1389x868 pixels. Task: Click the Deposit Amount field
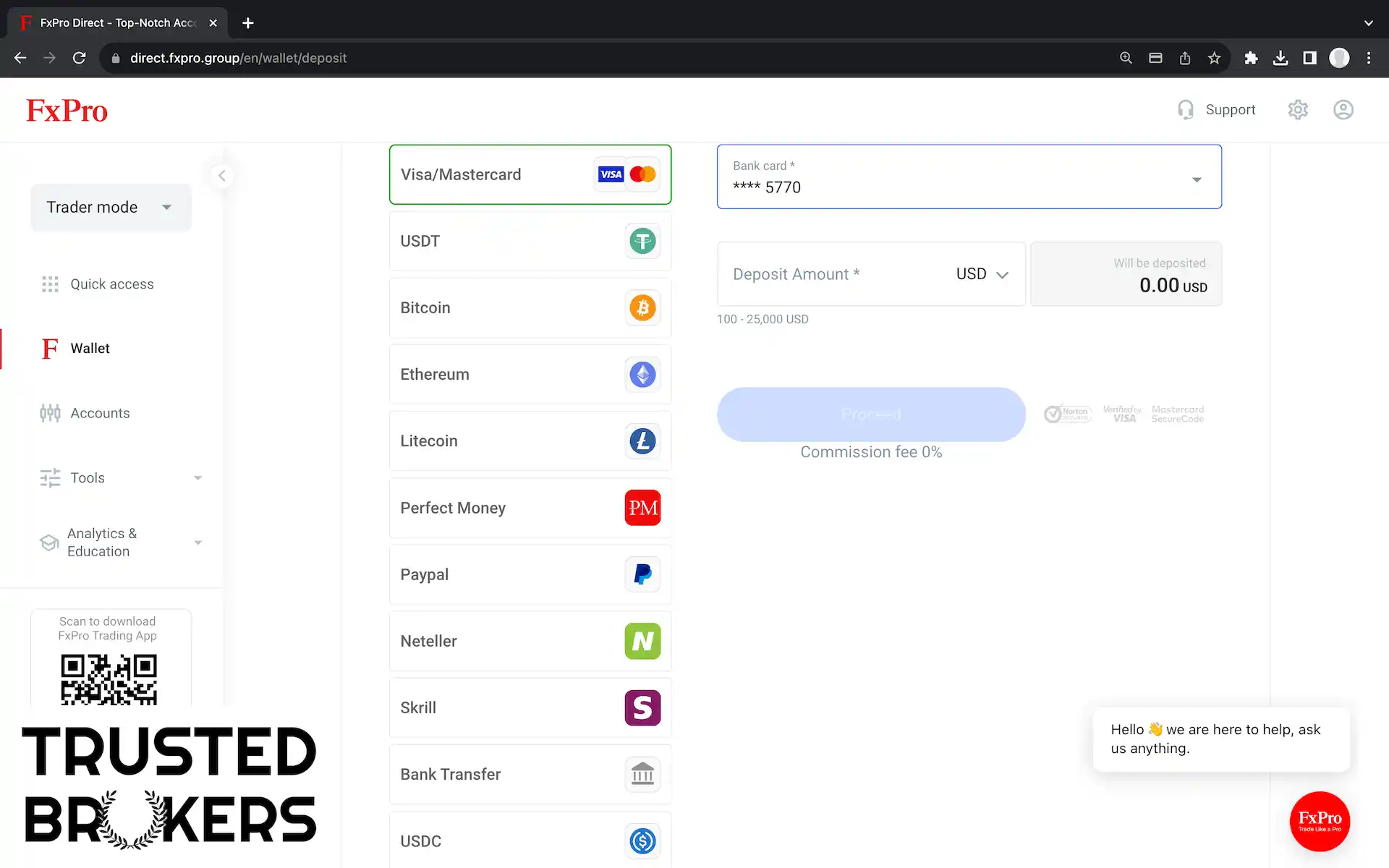coord(832,274)
